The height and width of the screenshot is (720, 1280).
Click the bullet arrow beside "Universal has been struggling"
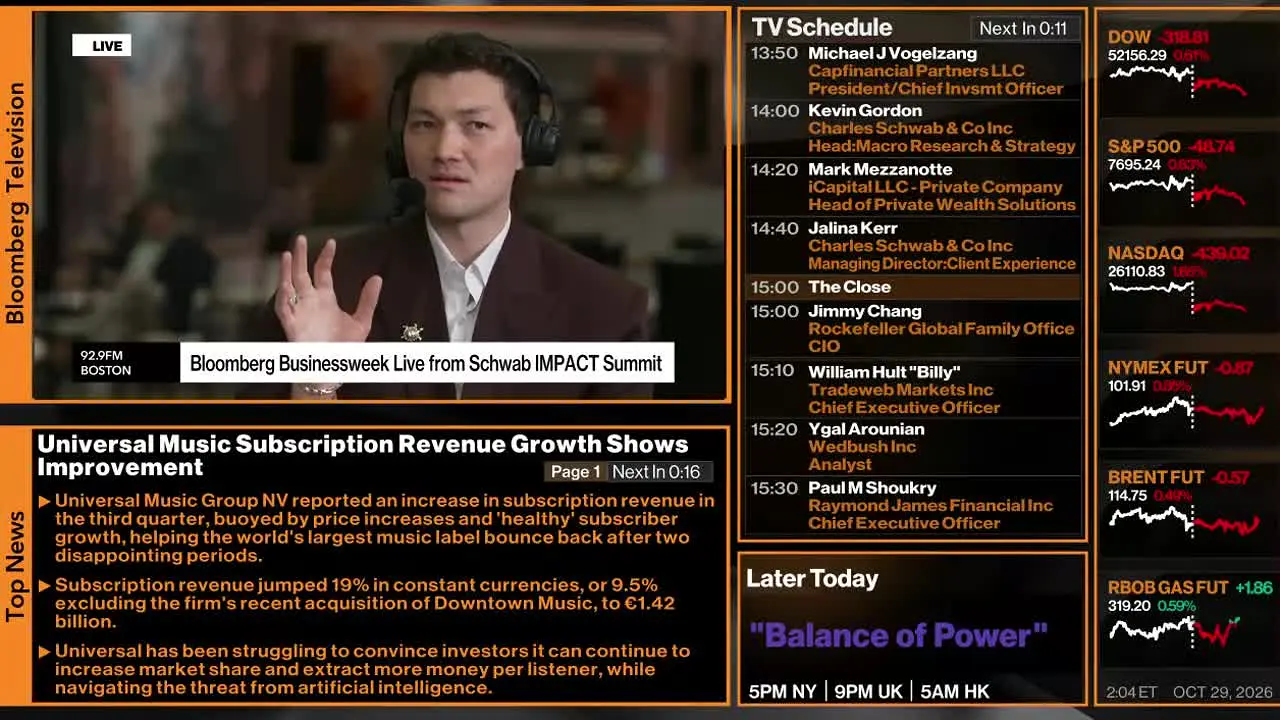[44, 652]
